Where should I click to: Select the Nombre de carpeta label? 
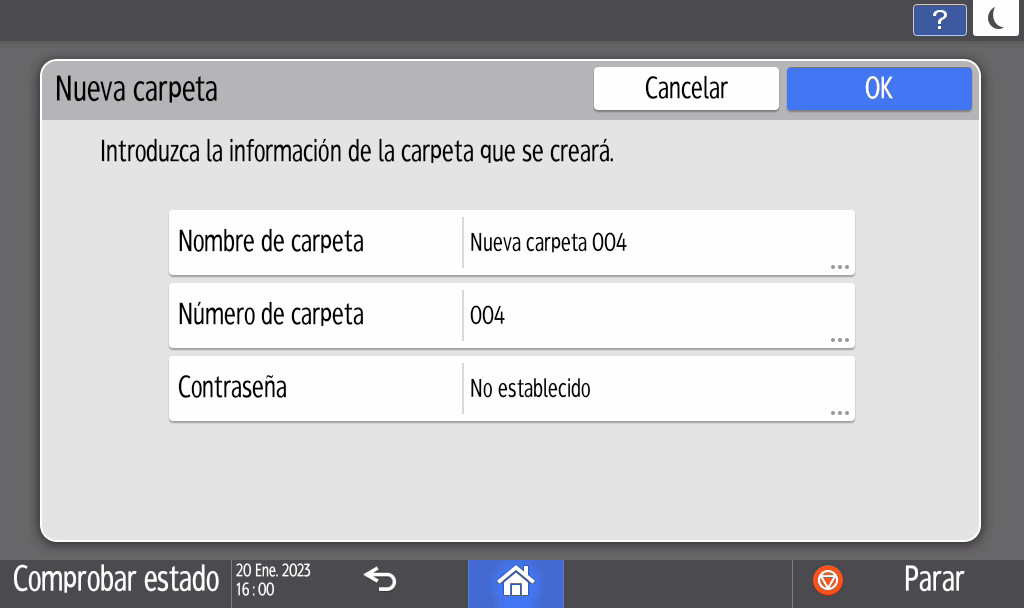271,242
